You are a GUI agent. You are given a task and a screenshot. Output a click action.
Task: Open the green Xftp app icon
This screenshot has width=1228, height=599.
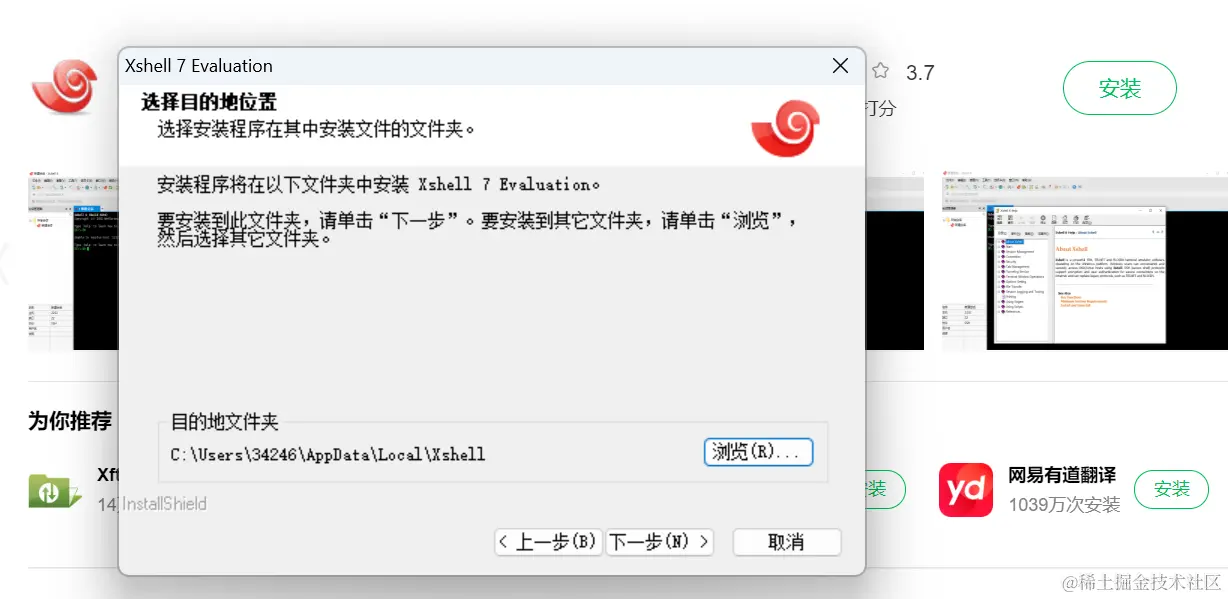(53, 491)
